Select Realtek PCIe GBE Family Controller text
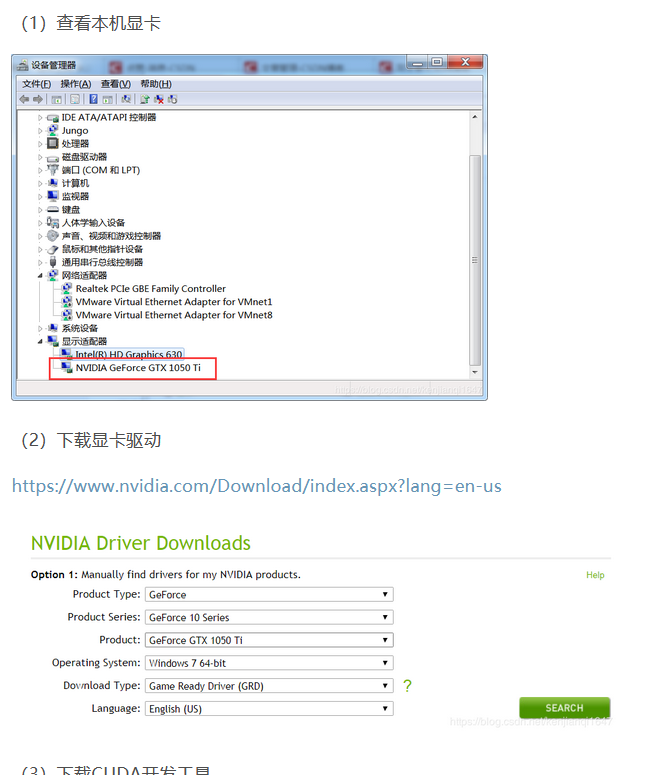The width and height of the screenshot is (658, 775). (150, 288)
